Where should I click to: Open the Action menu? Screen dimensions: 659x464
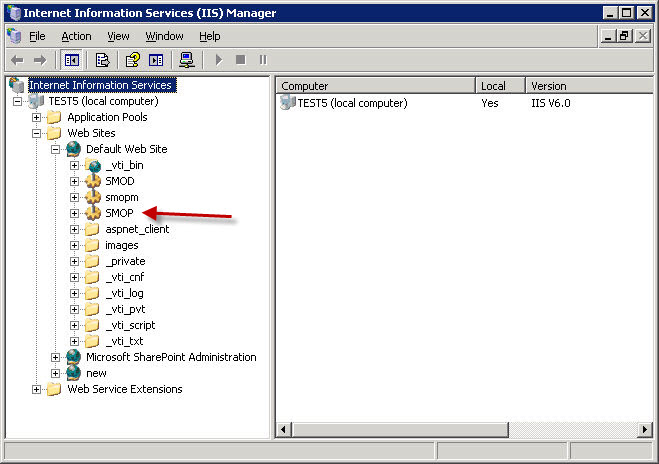[x=76, y=36]
